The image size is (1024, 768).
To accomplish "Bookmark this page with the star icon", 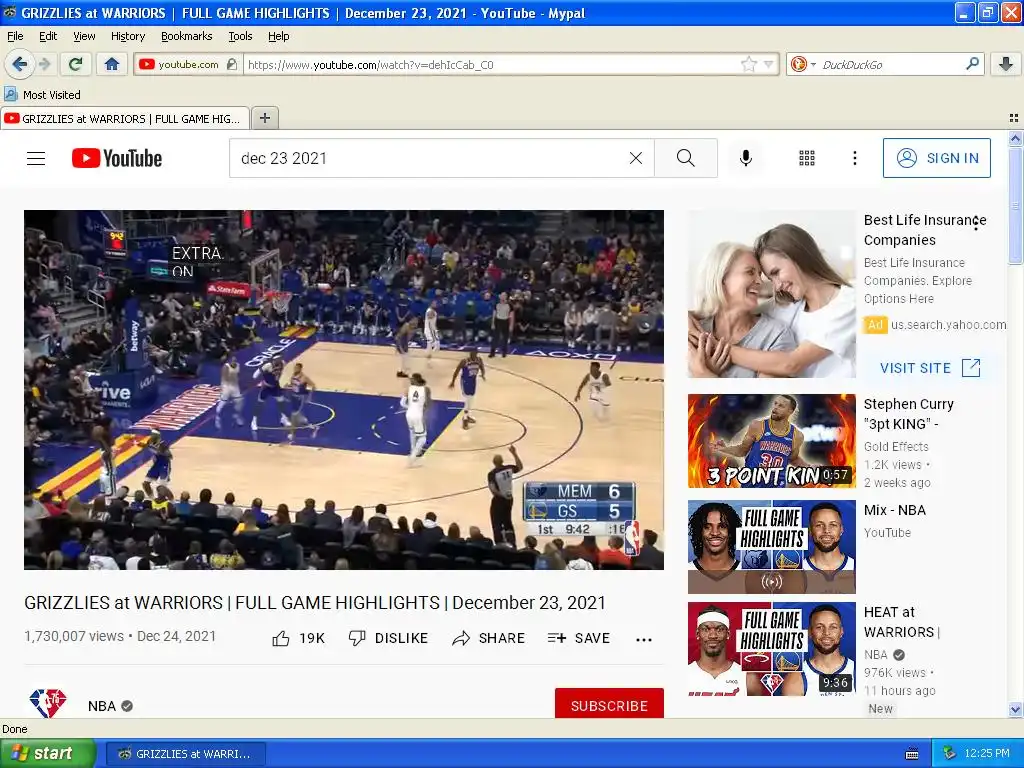I will [748, 64].
